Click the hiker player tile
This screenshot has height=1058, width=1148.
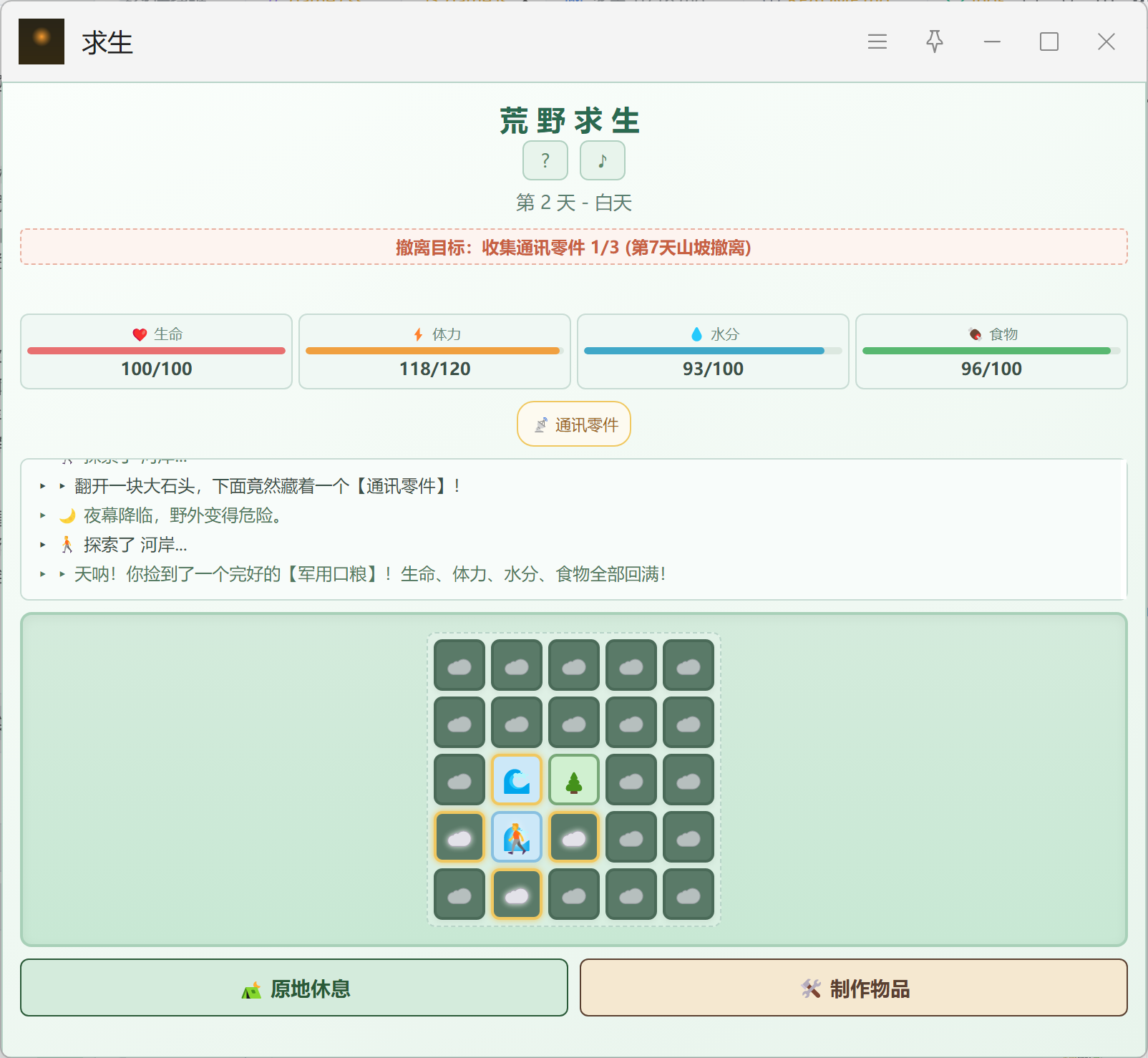517,837
